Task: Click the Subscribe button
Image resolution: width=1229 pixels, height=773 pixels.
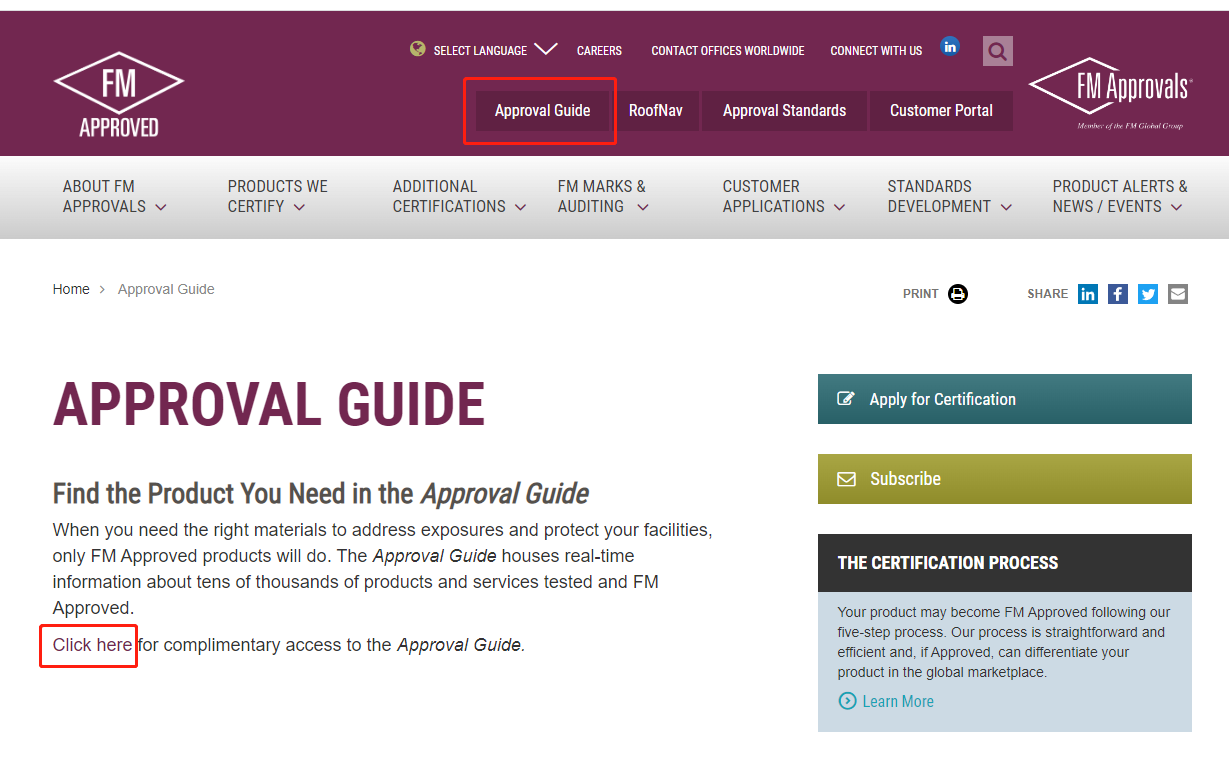Action: coord(1005,479)
